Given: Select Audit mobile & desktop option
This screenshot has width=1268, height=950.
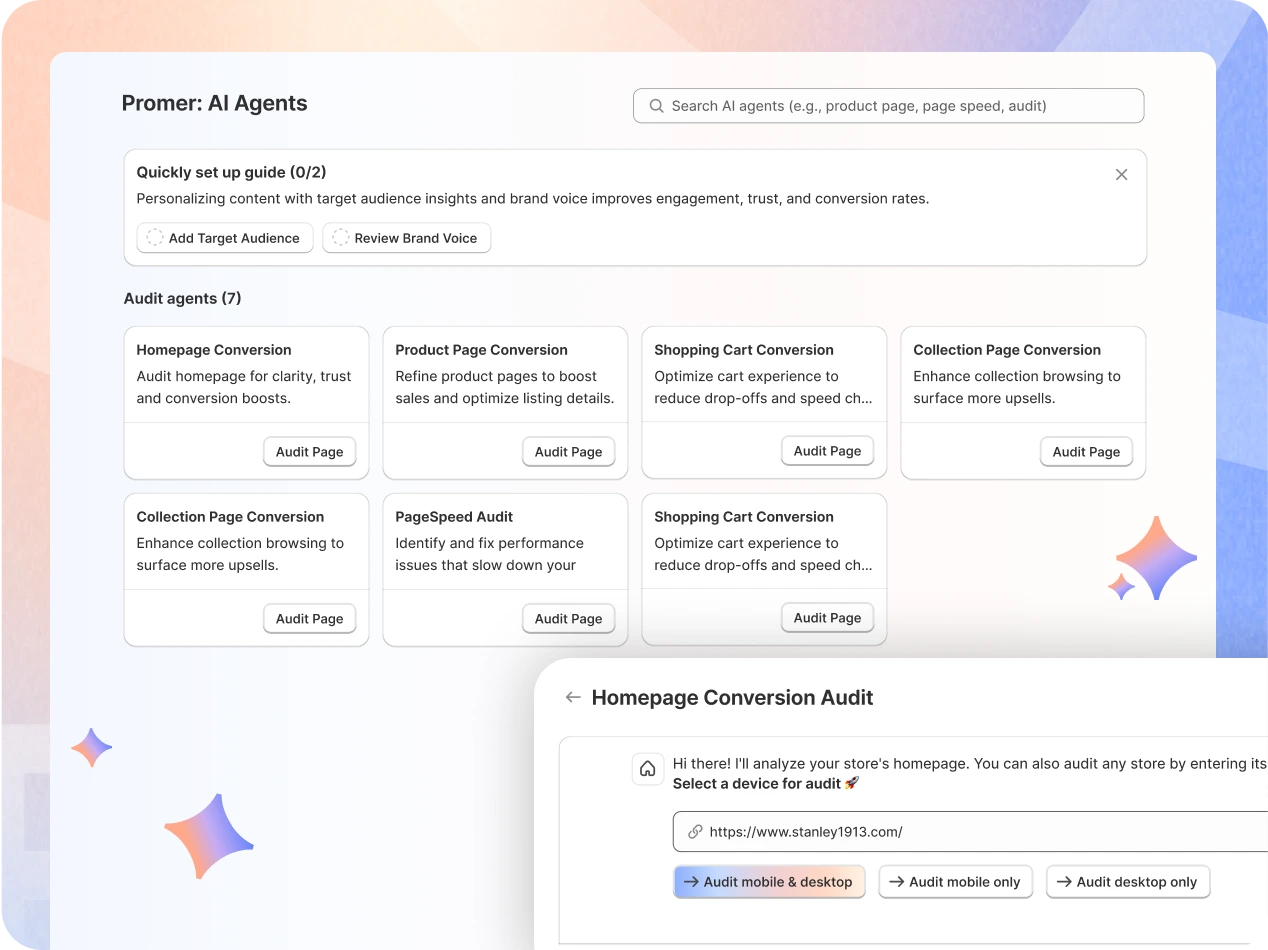Looking at the screenshot, I should pos(768,882).
